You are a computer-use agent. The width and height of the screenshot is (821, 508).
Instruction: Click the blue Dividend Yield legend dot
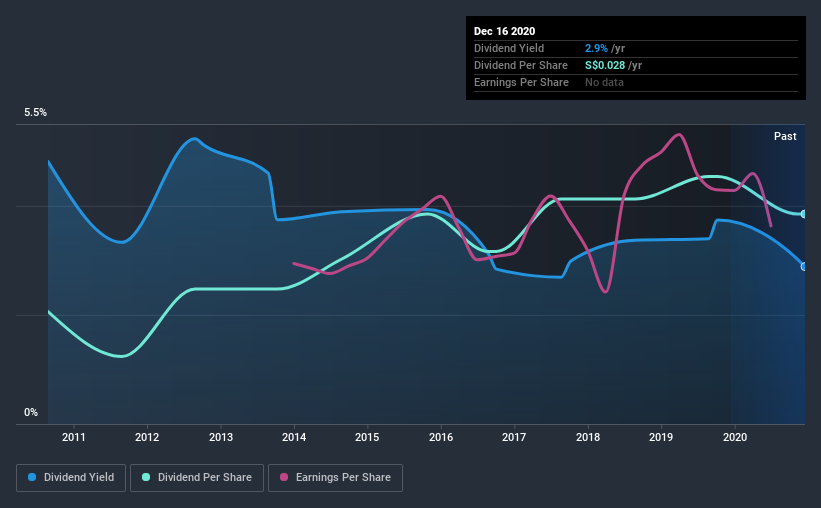(32, 477)
